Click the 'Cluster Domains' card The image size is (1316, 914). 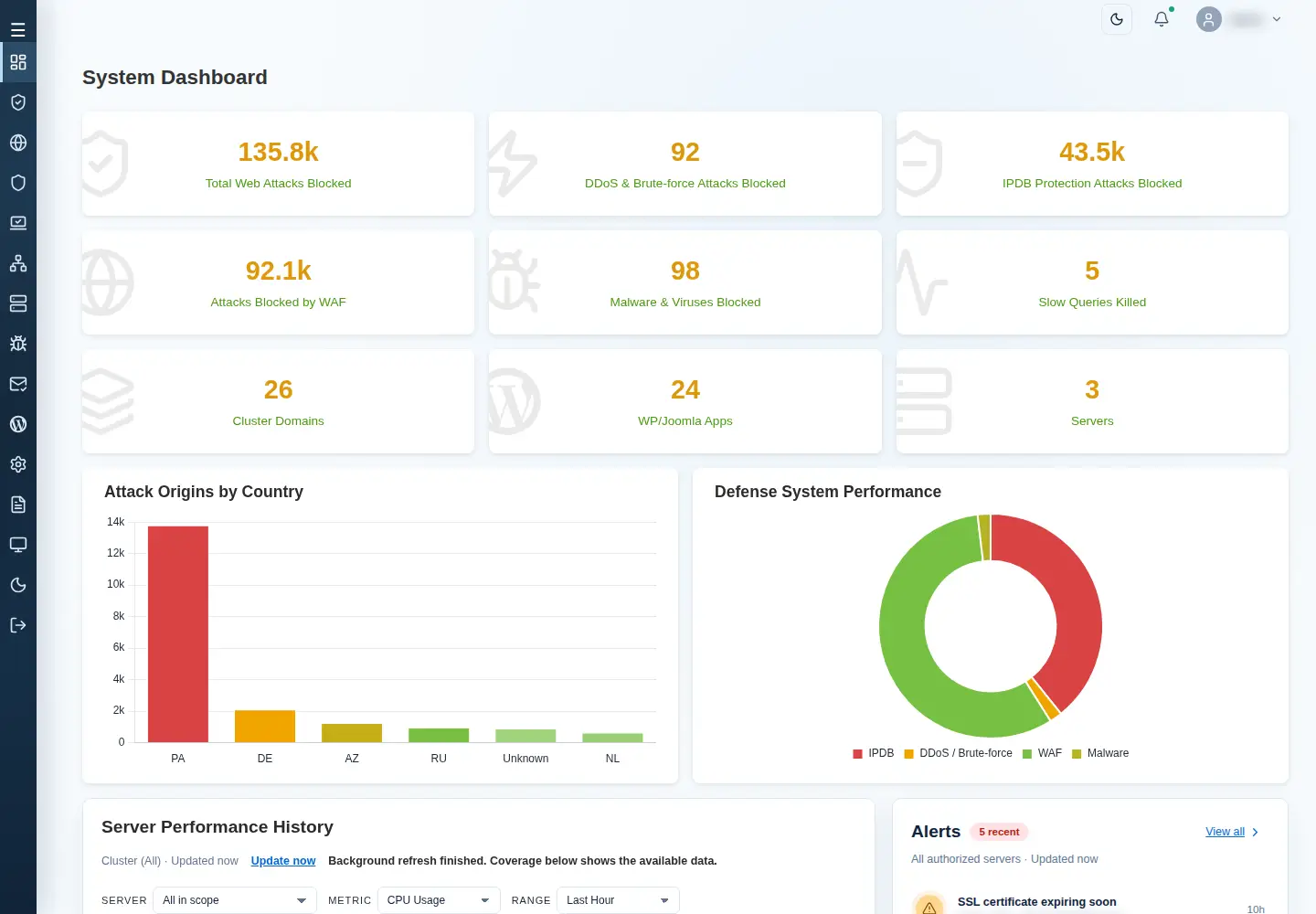(x=279, y=401)
